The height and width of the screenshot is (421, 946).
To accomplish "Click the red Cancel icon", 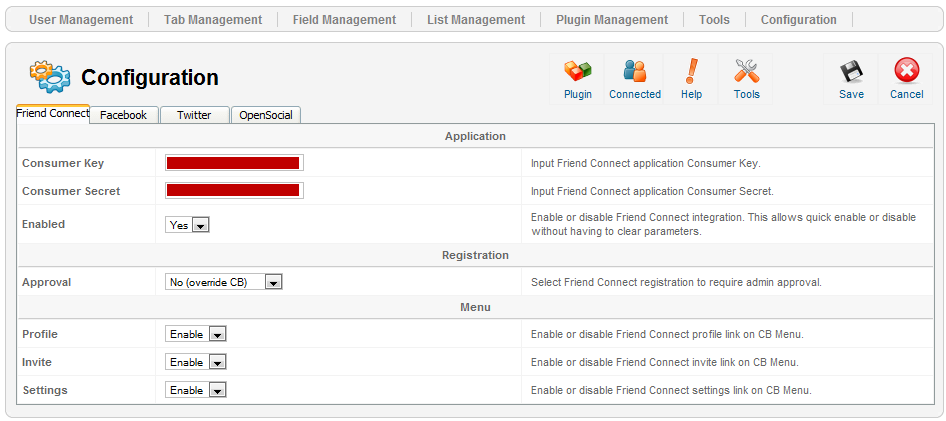I will tap(907, 71).
